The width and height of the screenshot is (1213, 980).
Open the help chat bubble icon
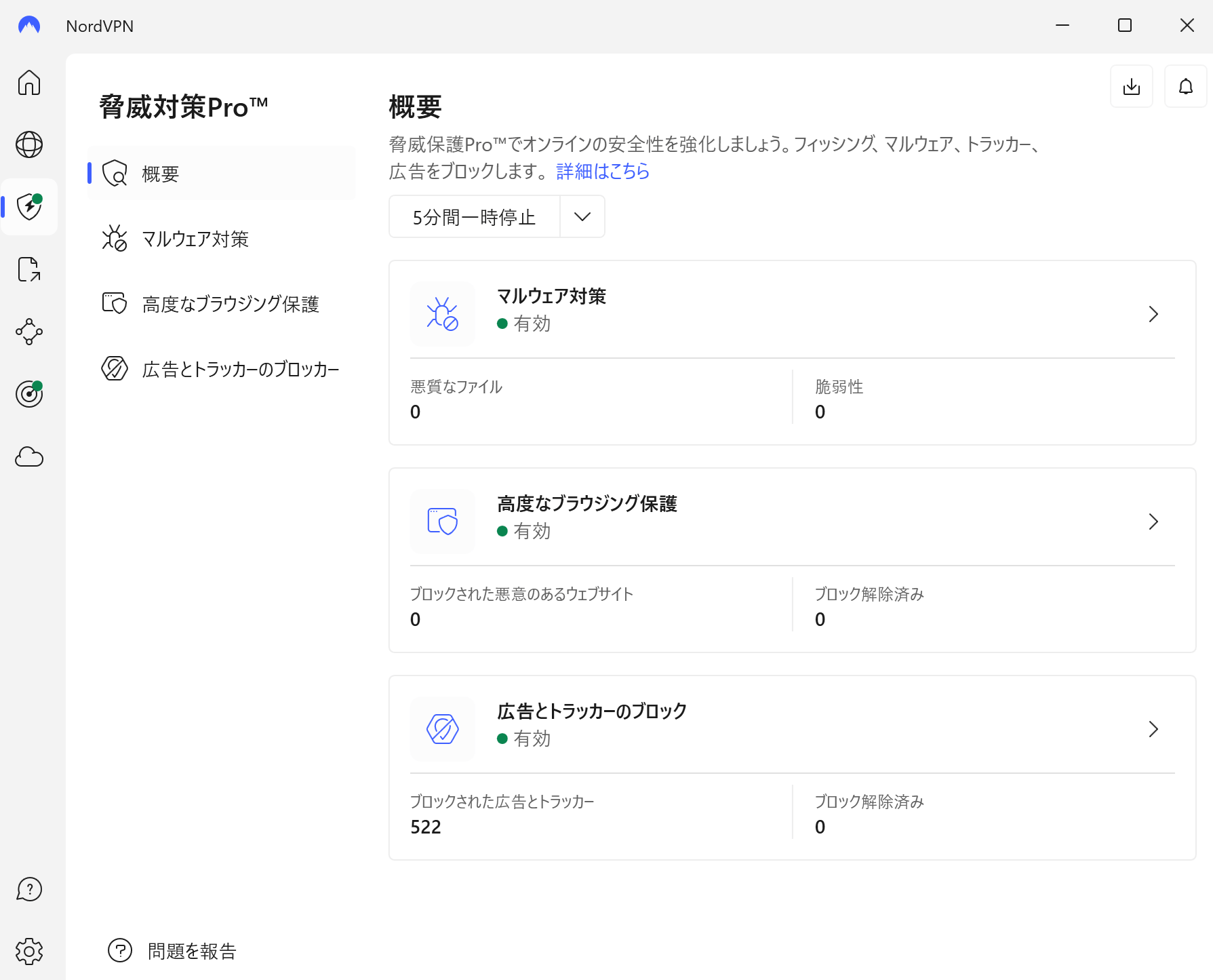pos(29,889)
